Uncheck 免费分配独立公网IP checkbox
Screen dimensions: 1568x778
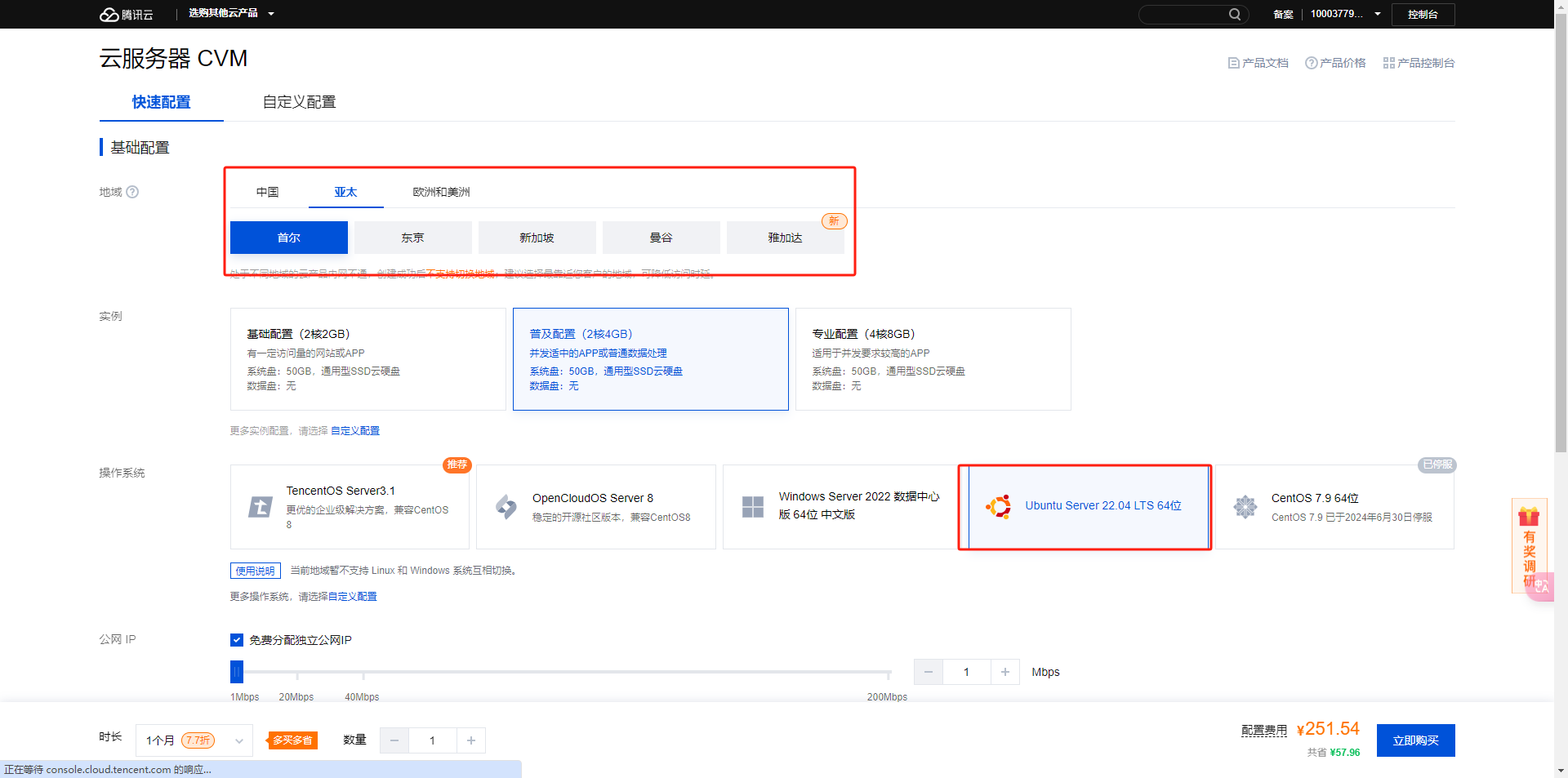[x=237, y=640]
